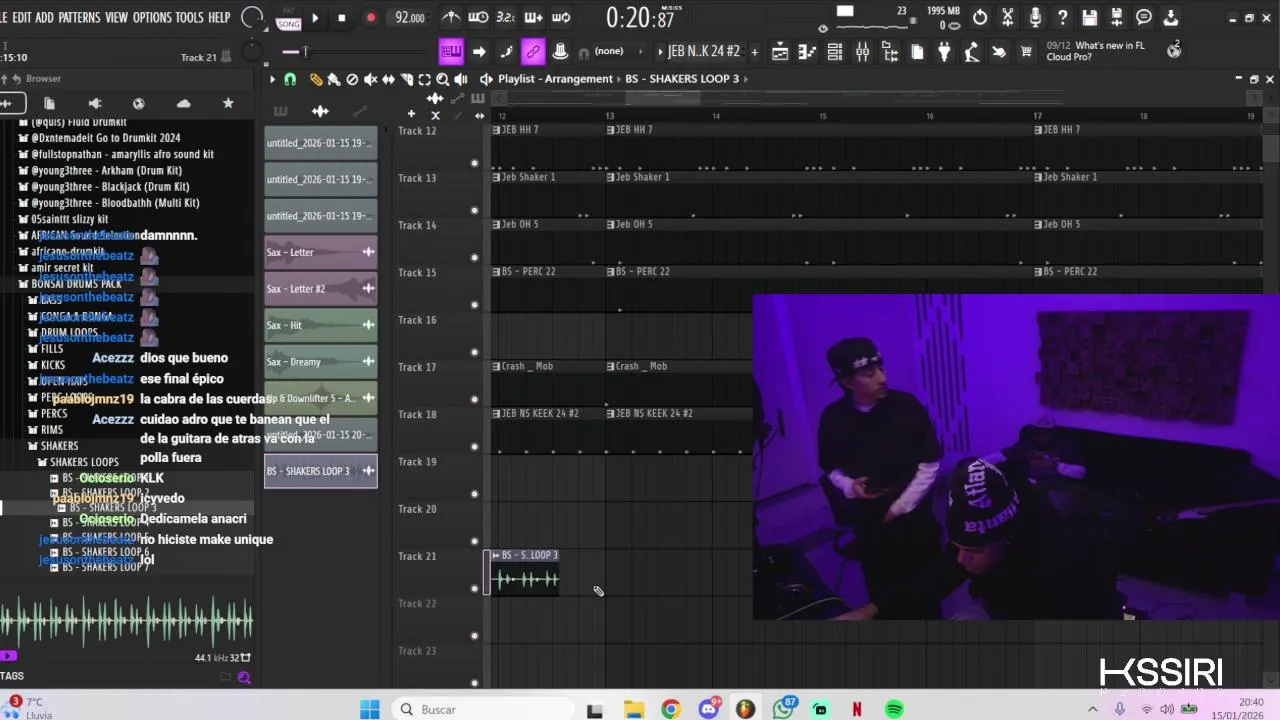
Task: Open the Playlist - Arrangement breadcrumb menu
Action: 555,79
